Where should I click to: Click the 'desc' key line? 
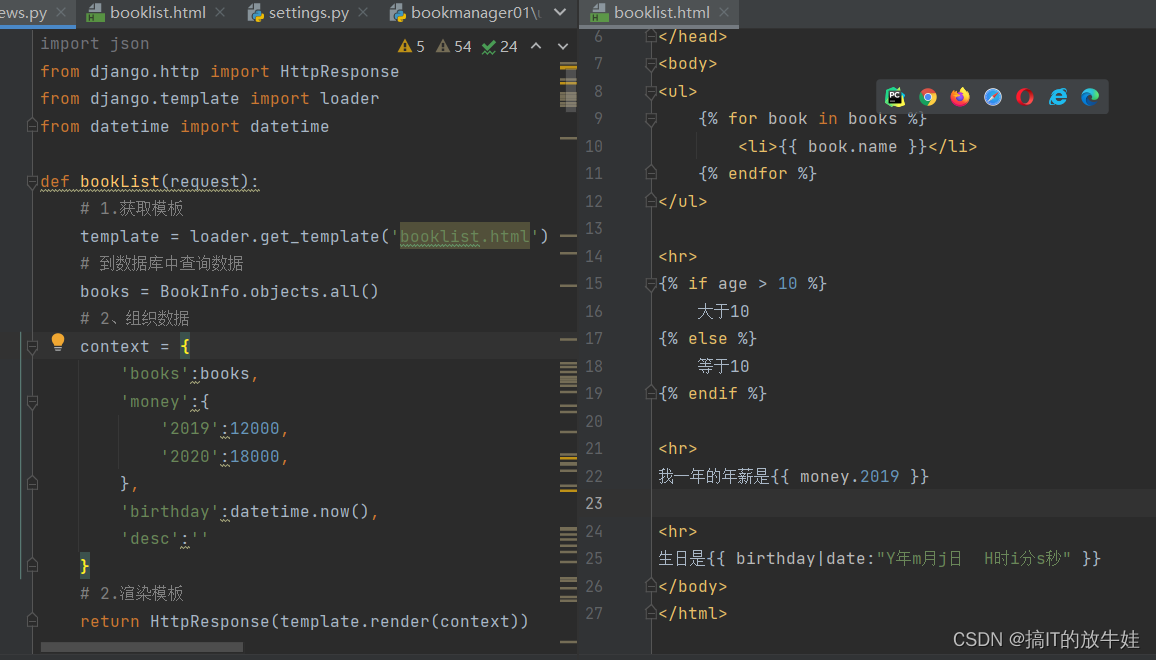164,539
